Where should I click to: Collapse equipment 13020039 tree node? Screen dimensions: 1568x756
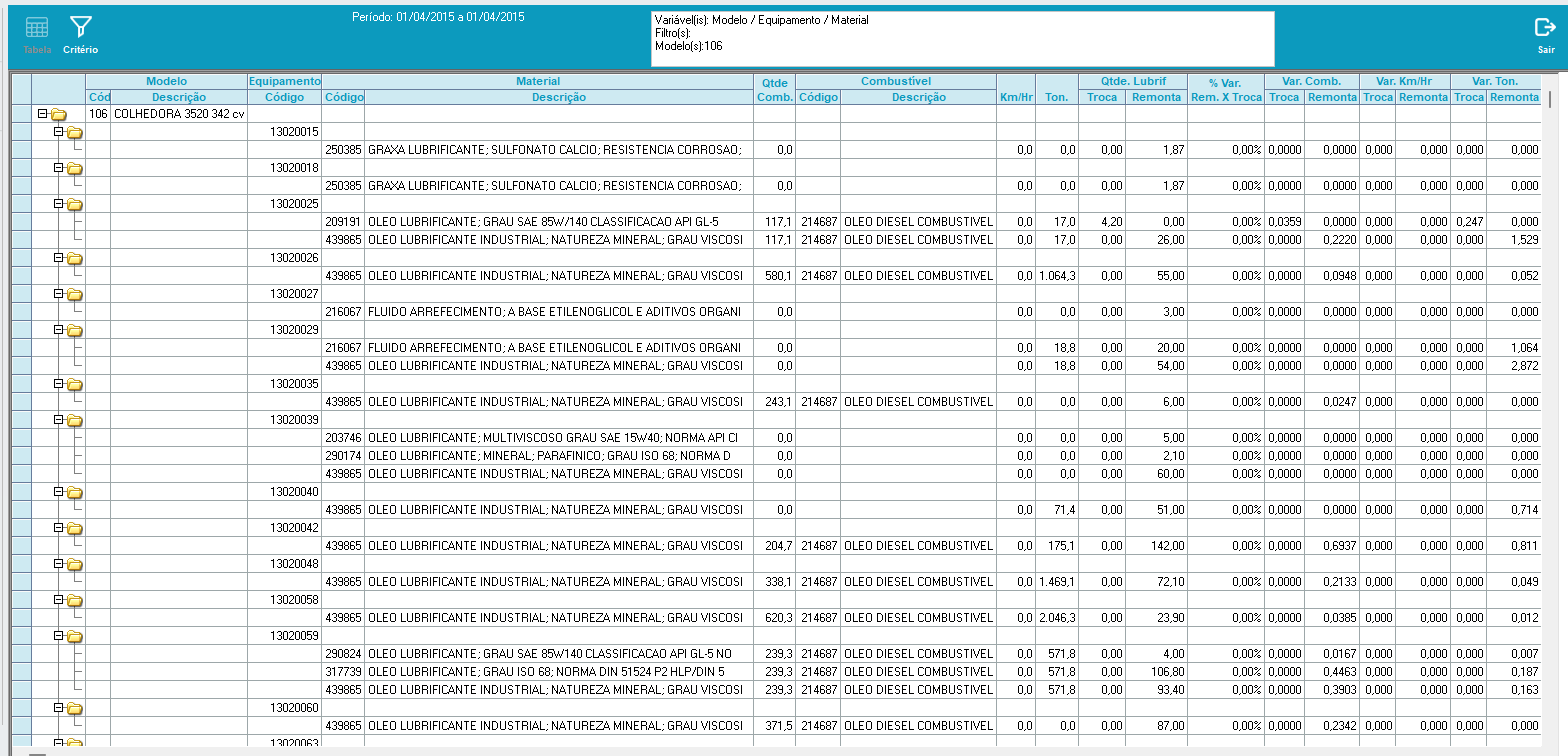(58, 420)
